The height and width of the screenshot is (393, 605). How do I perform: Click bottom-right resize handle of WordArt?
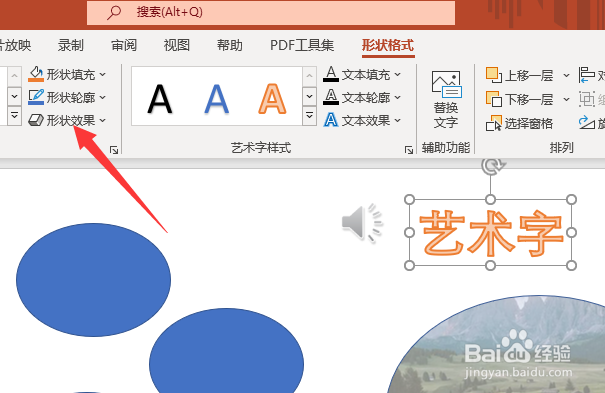point(572,265)
